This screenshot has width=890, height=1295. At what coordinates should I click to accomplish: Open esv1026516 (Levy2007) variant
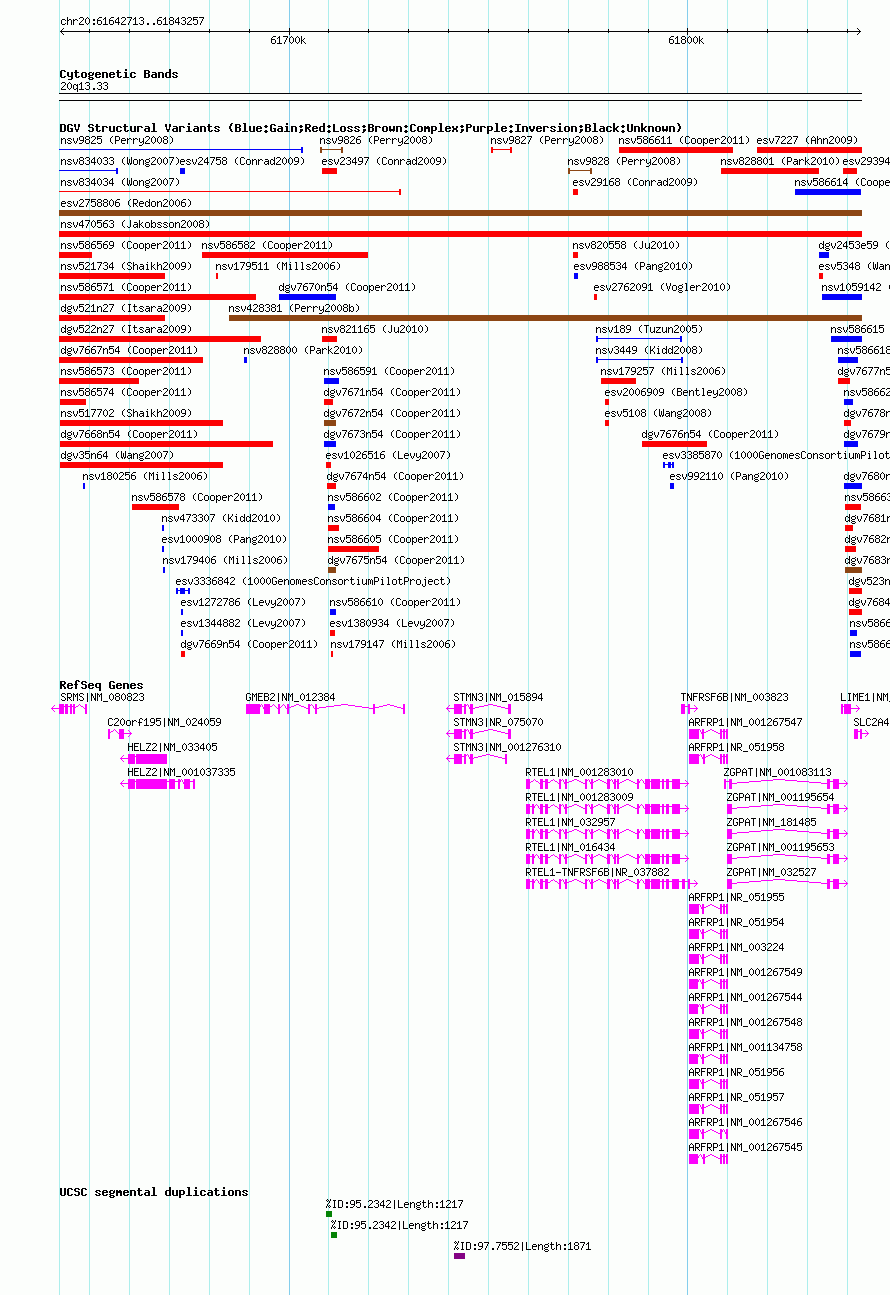coord(328,465)
